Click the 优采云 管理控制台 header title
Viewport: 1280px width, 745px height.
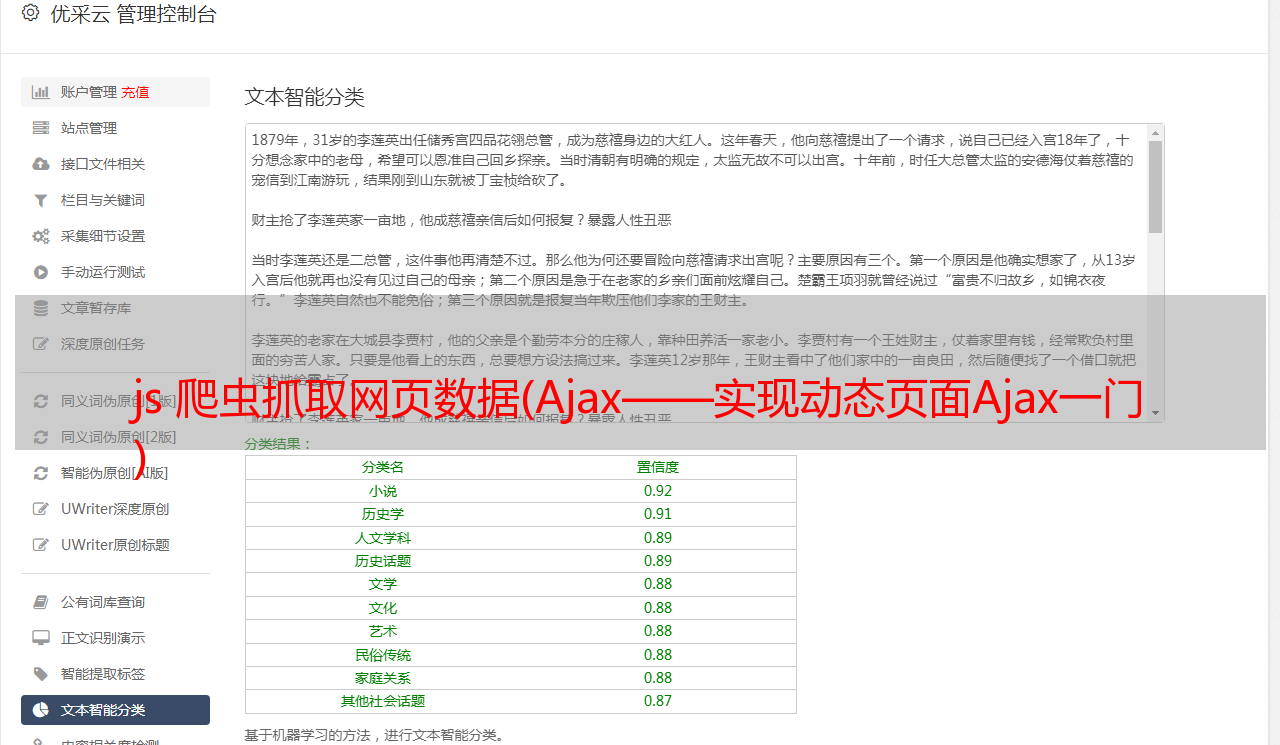[133, 14]
